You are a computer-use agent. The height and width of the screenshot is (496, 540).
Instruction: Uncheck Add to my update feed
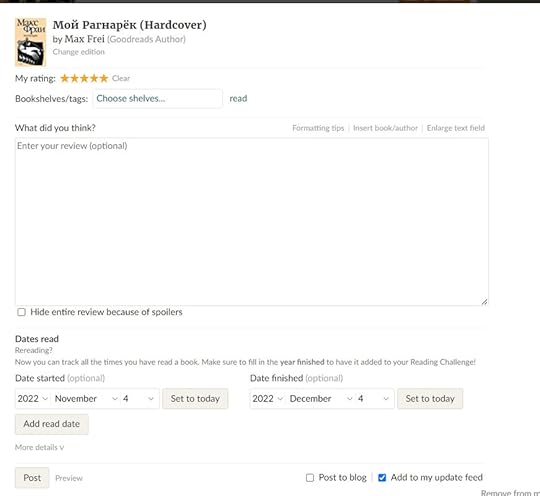click(x=382, y=478)
